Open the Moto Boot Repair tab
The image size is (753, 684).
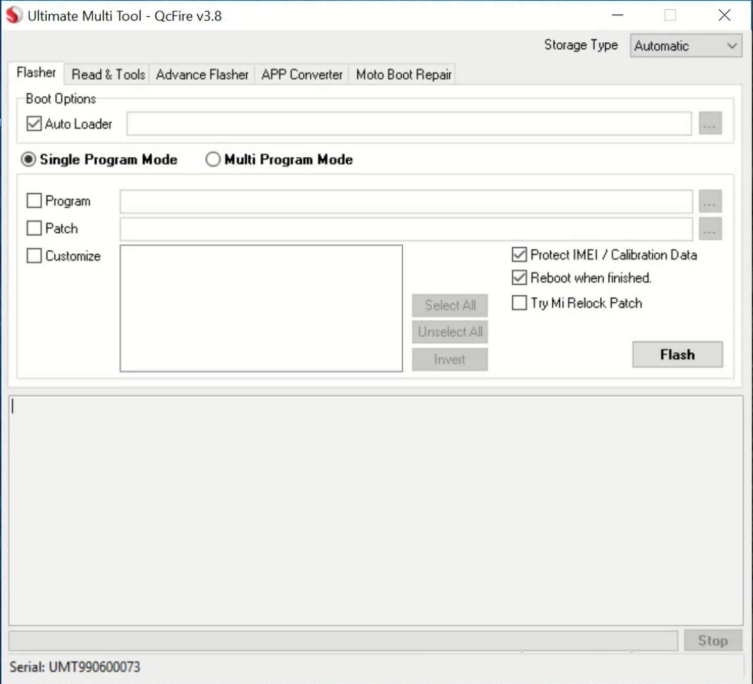tap(403, 74)
